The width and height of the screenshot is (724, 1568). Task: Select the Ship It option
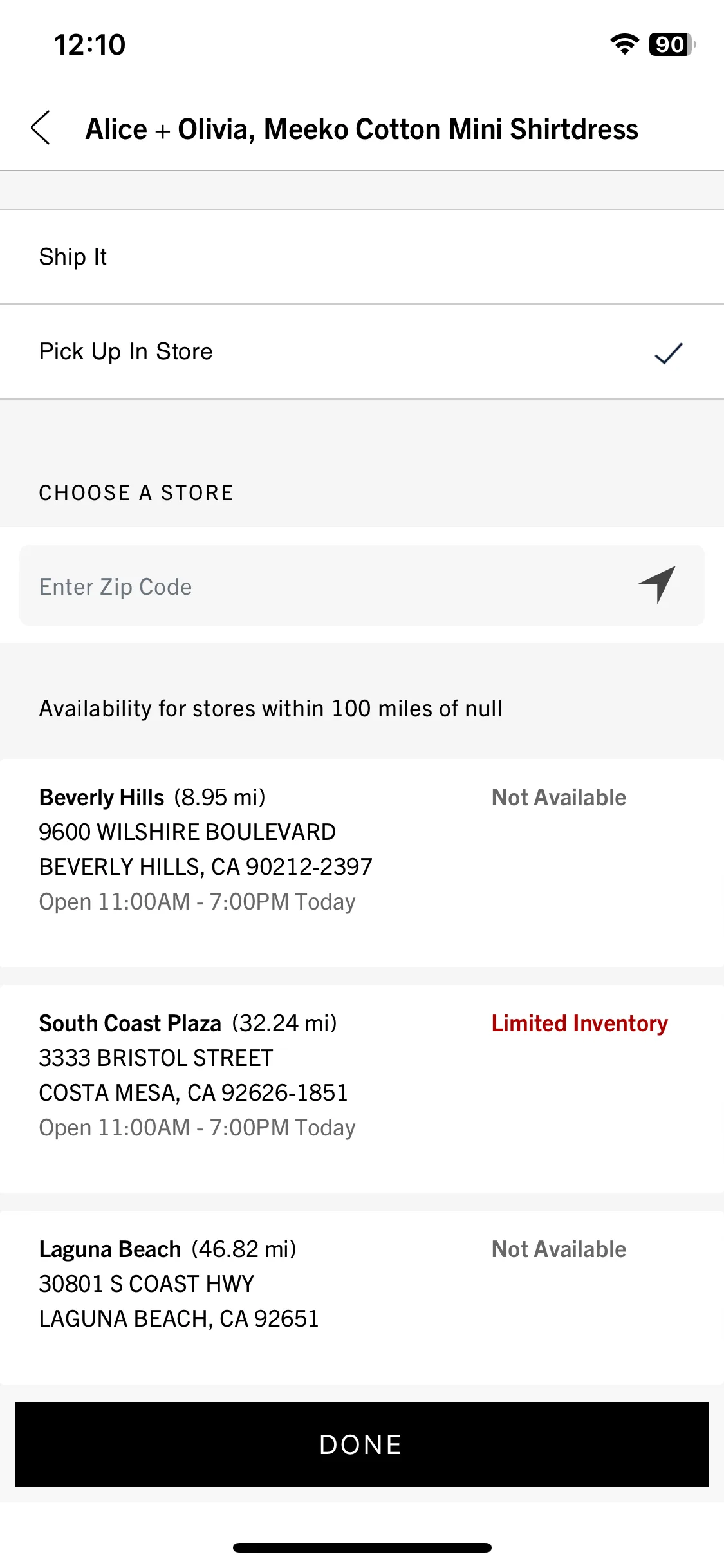[362, 257]
